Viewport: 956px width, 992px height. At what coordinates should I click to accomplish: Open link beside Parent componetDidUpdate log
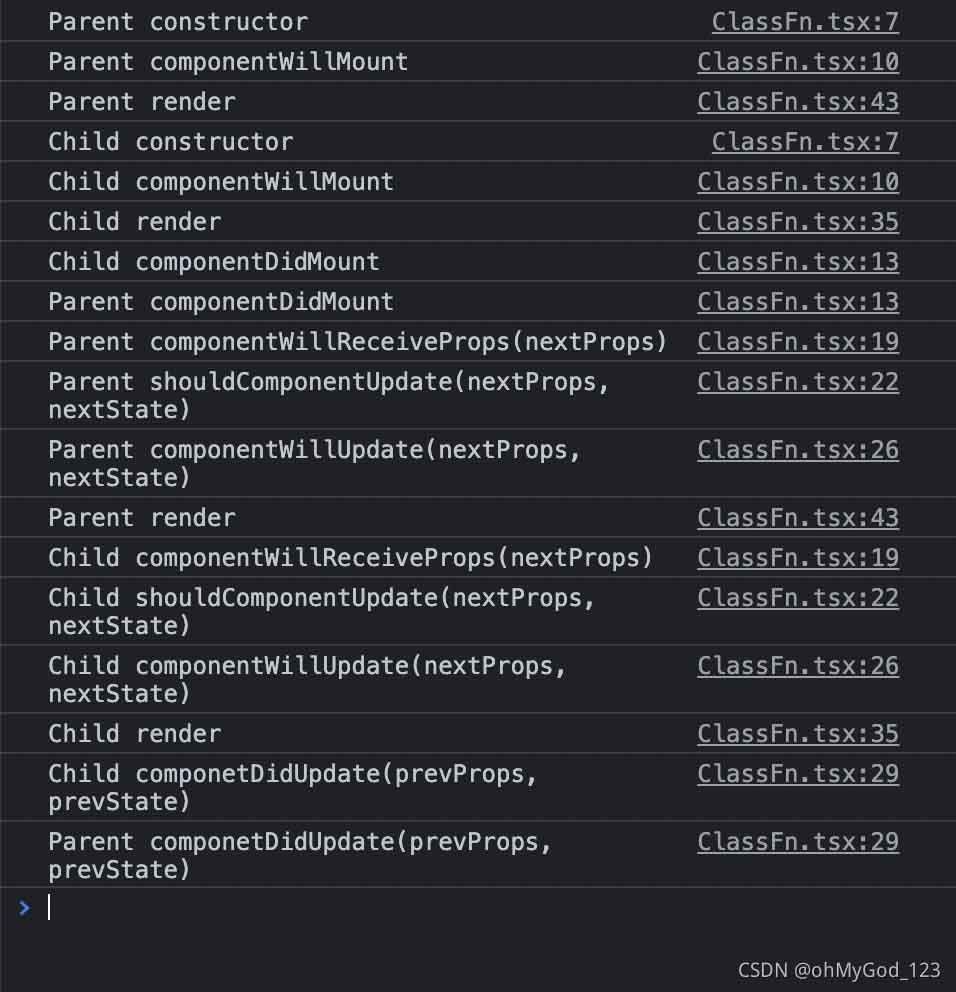(798, 842)
